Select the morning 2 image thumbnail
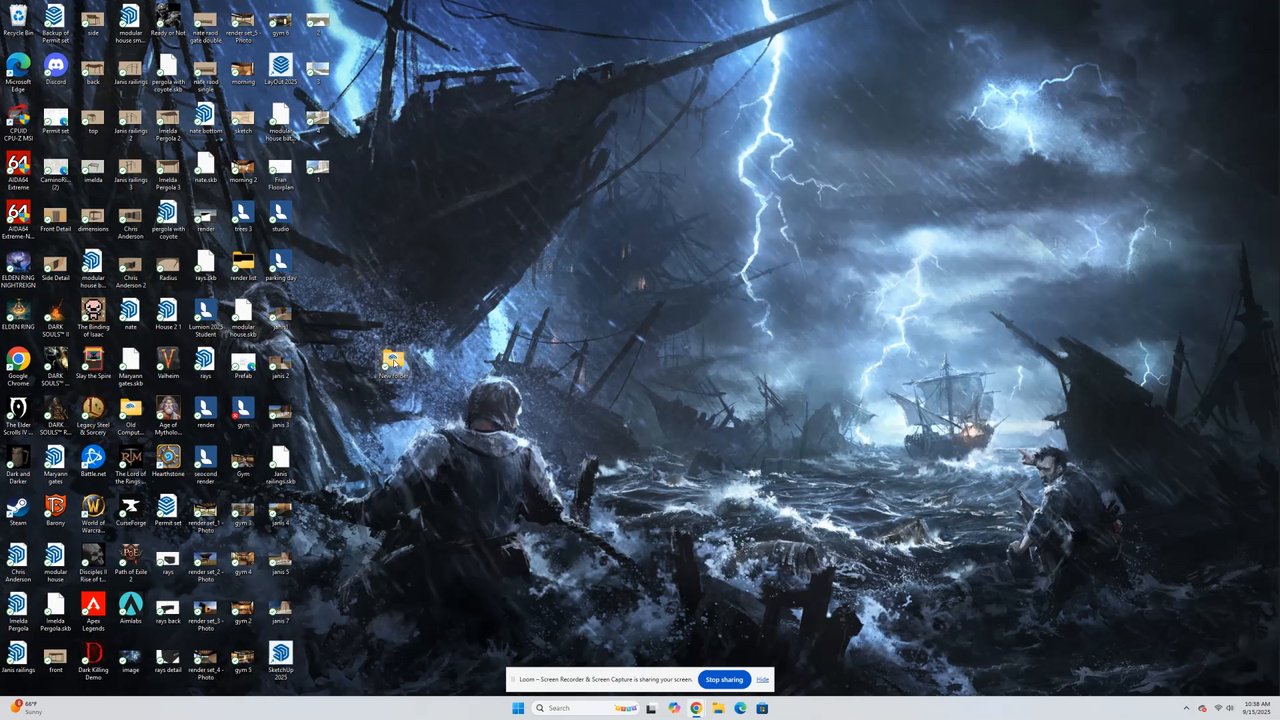Screen dimensions: 1280x720 [243, 168]
